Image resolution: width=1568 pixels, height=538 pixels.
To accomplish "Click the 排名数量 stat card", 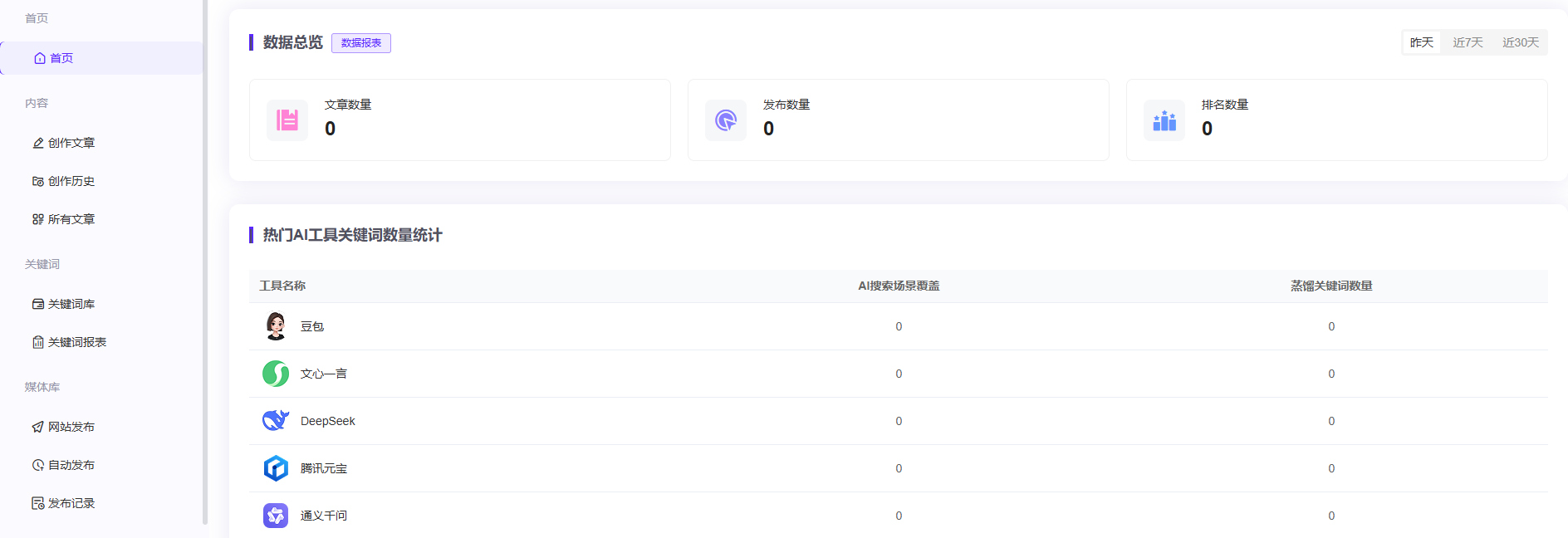I will (x=1337, y=120).
